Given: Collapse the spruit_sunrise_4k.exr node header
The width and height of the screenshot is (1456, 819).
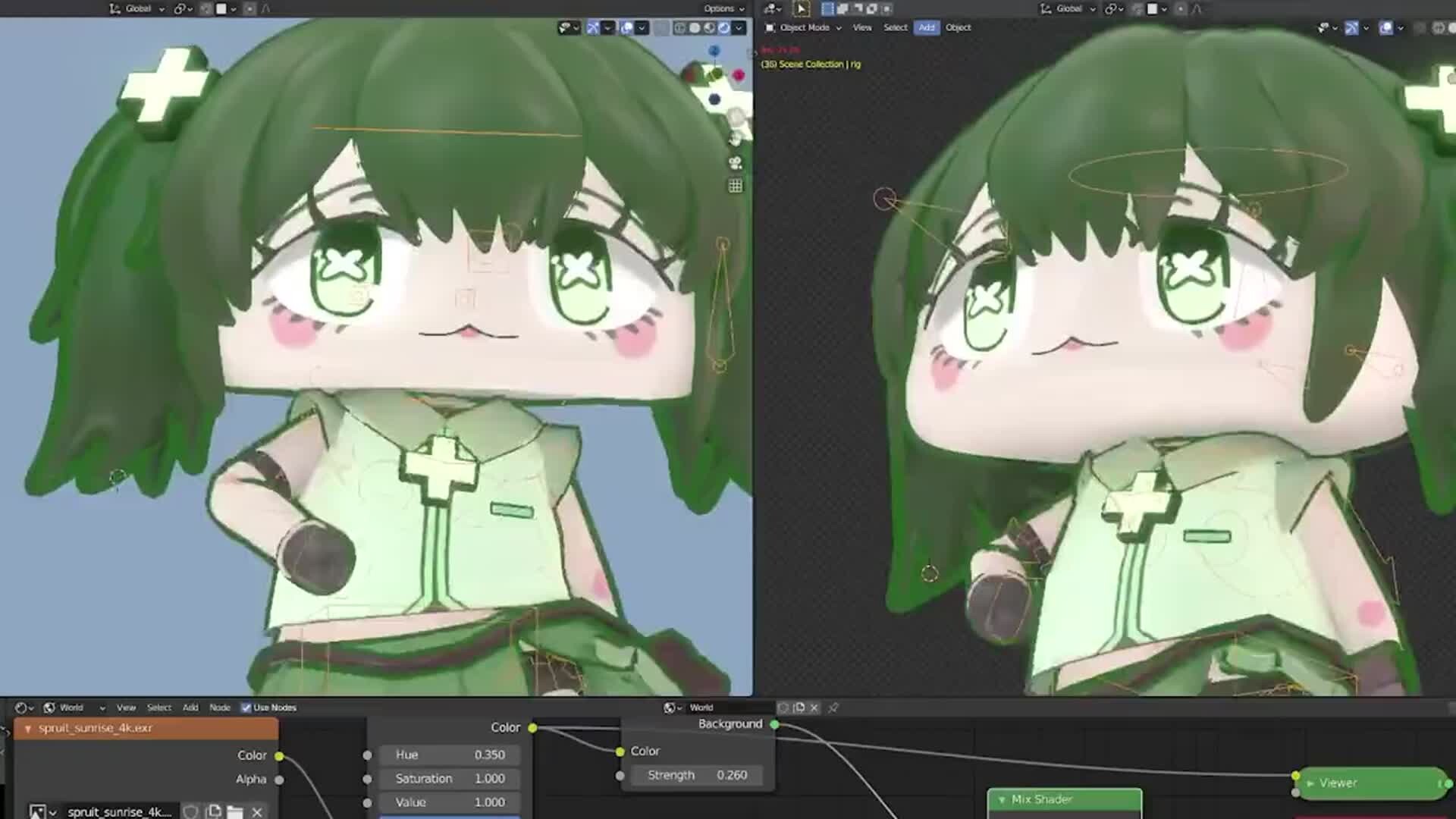Looking at the screenshot, I should tap(29, 727).
